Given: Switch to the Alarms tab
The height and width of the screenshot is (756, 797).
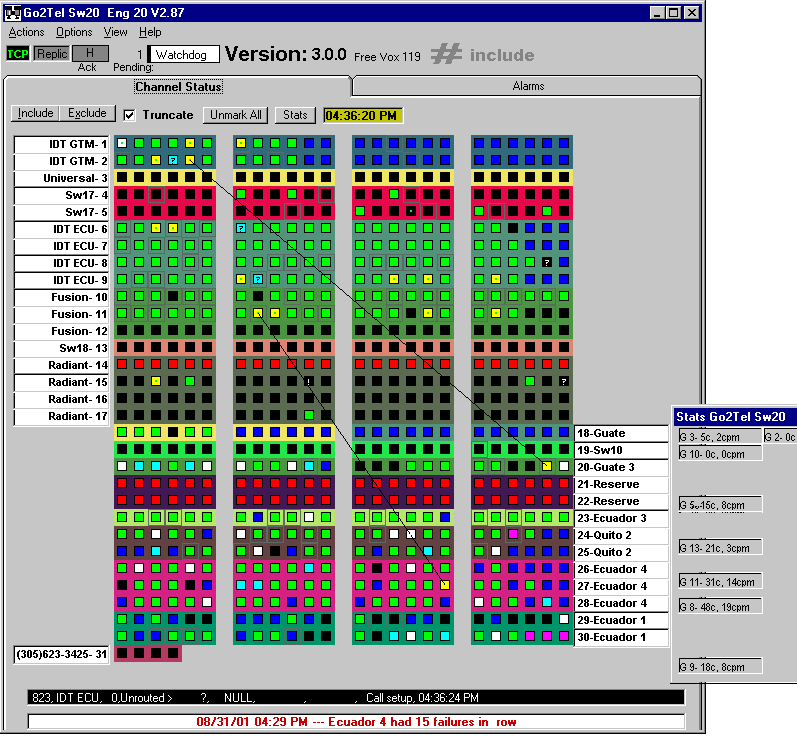Looking at the screenshot, I should click(528, 86).
